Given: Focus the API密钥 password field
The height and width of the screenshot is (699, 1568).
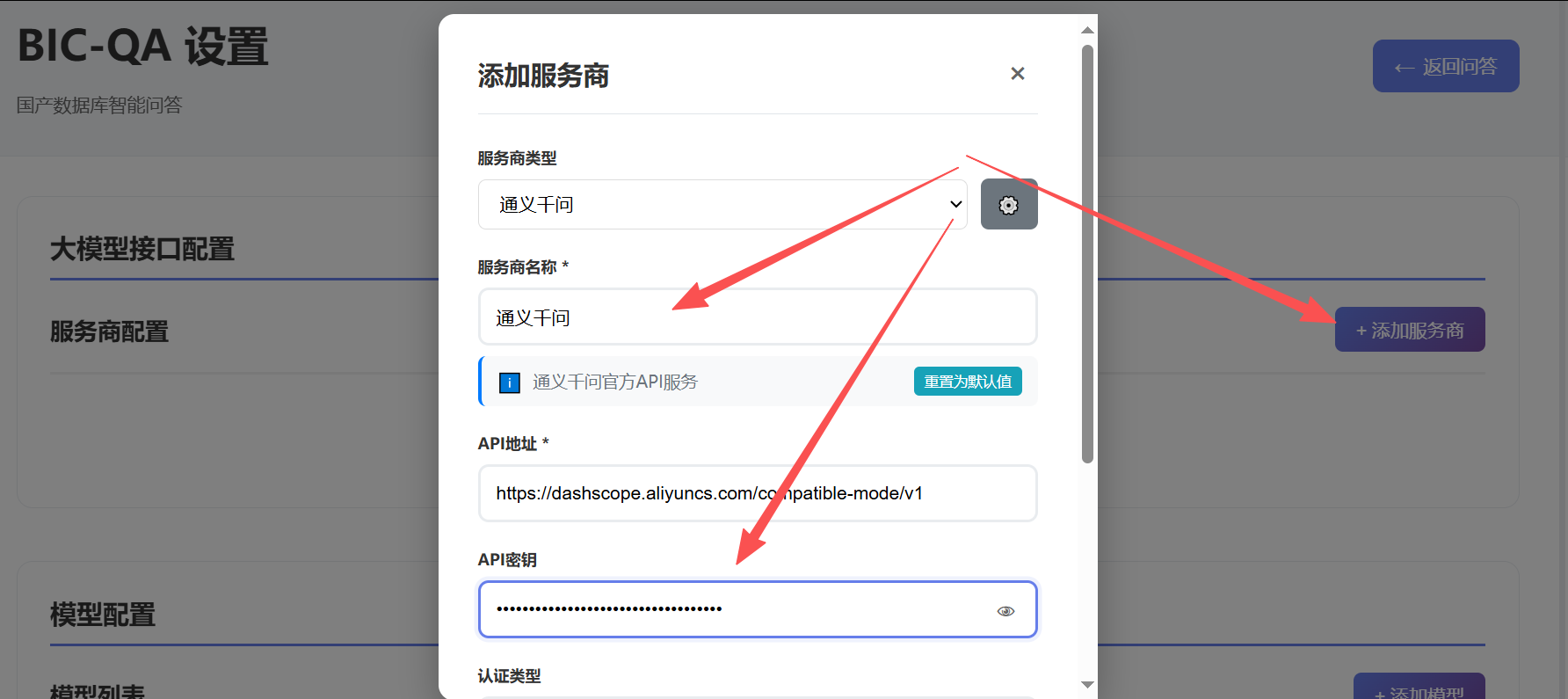Looking at the screenshot, I should point(758,609).
